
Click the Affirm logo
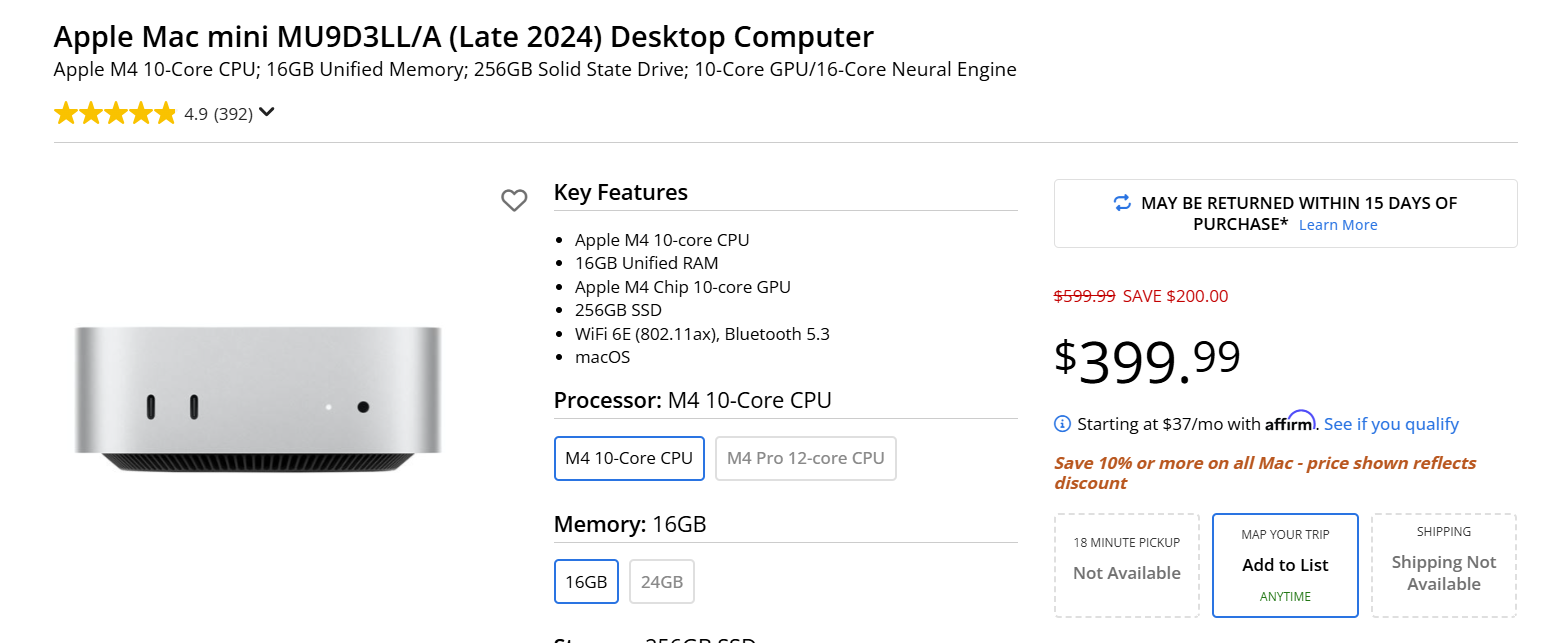tap(1290, 422)
